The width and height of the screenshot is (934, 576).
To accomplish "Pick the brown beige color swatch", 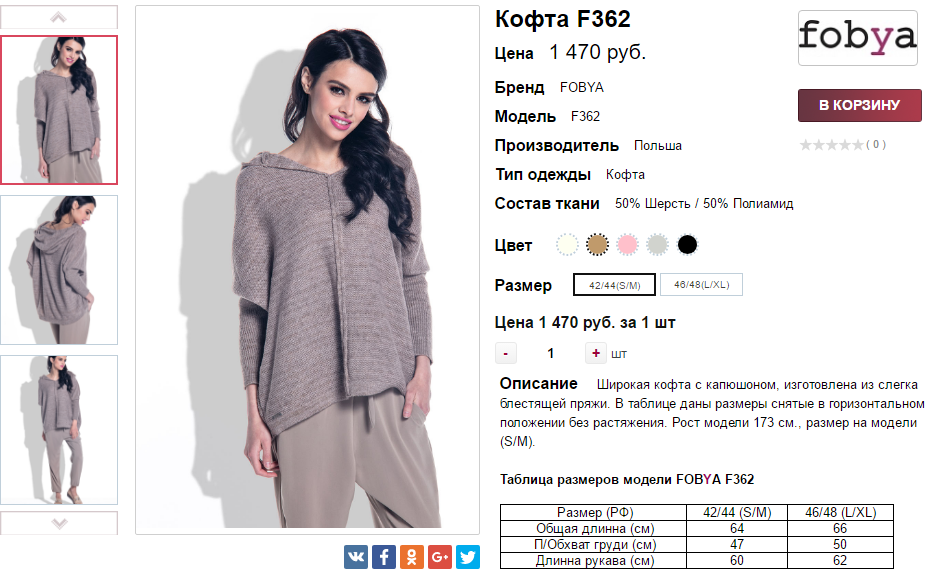I will tap(597, 245).
